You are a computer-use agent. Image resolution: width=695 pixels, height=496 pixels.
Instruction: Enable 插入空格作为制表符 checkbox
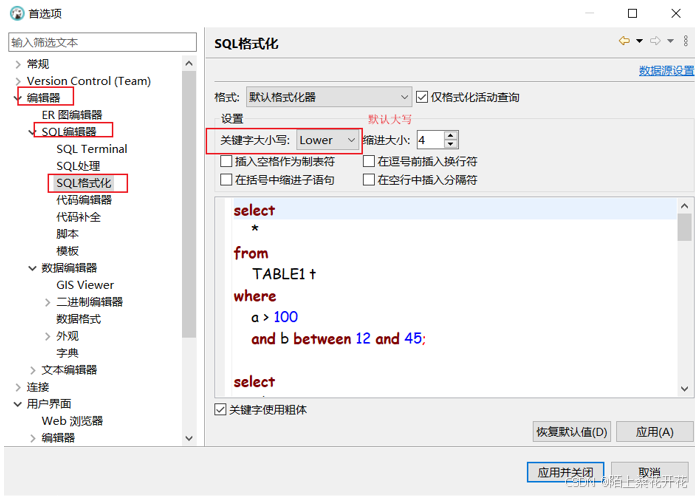pos(226,161)
